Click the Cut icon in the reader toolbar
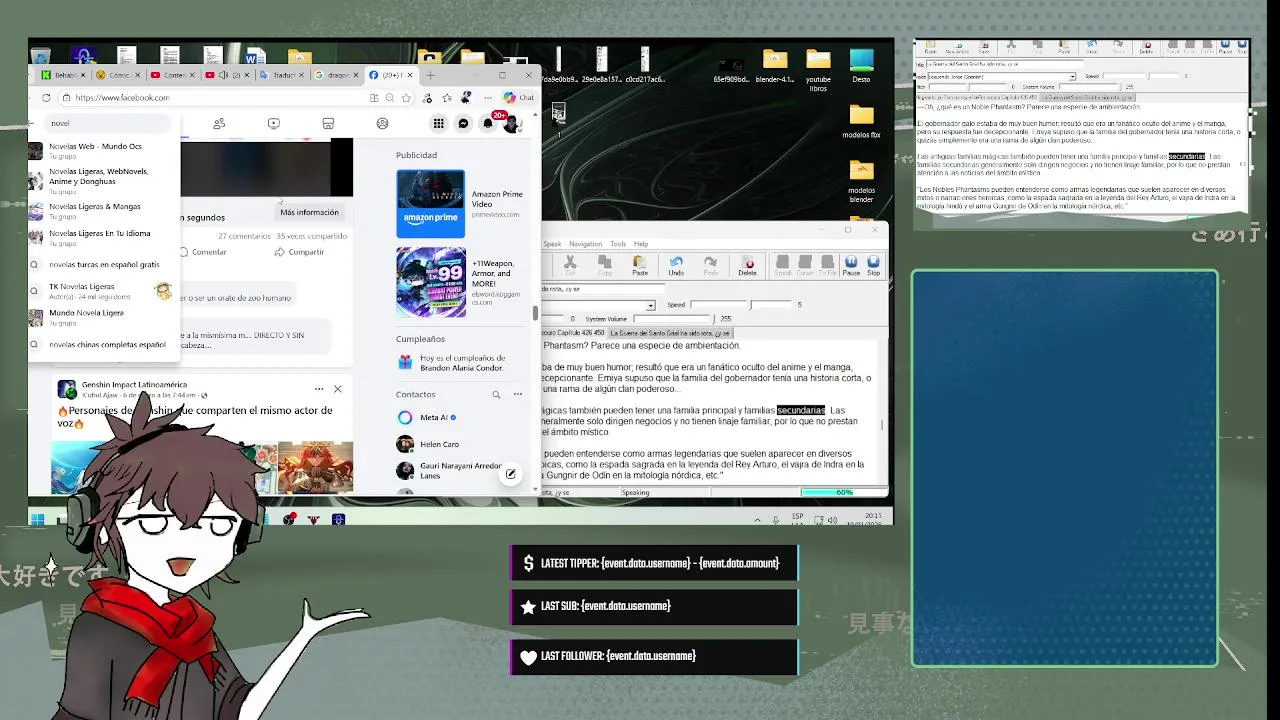Screen dimensions: 1280x720 (570, 265)
